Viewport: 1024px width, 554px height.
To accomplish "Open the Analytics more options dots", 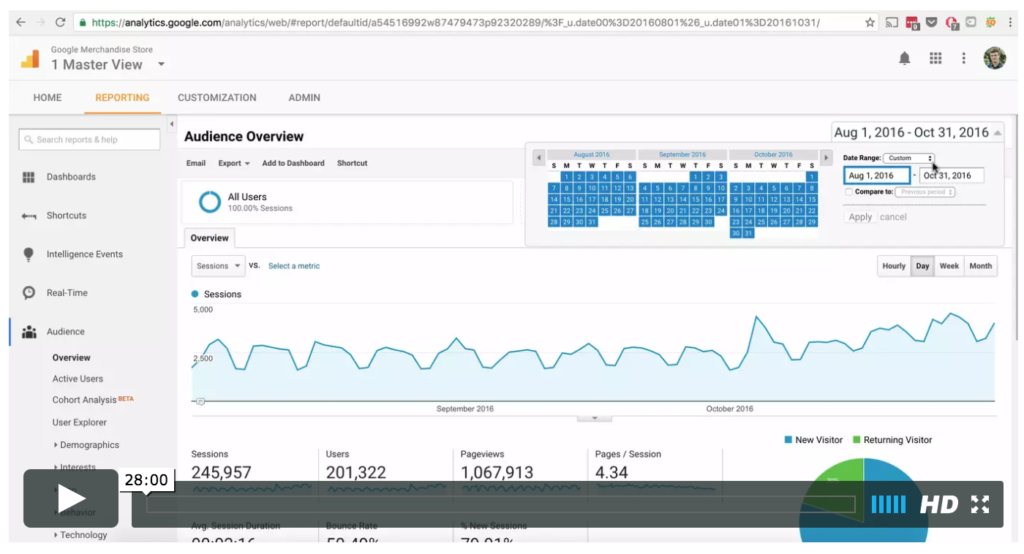I will [x=964, y=58].
